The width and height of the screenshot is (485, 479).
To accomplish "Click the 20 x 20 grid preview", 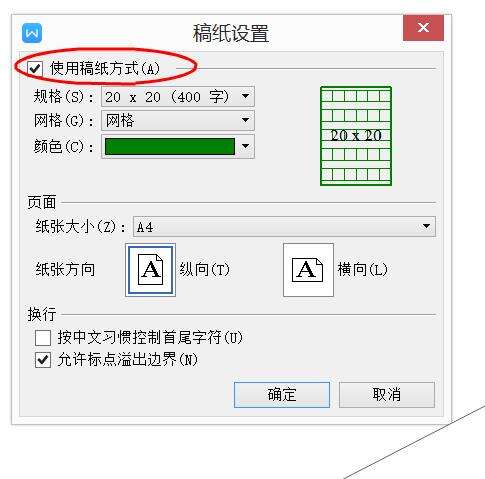I will [x=356, y=136].
